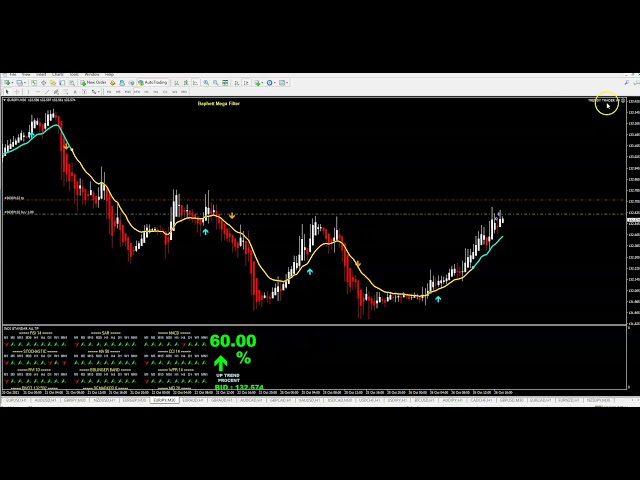Open the Navigator panel icon

tap(52, 82)
